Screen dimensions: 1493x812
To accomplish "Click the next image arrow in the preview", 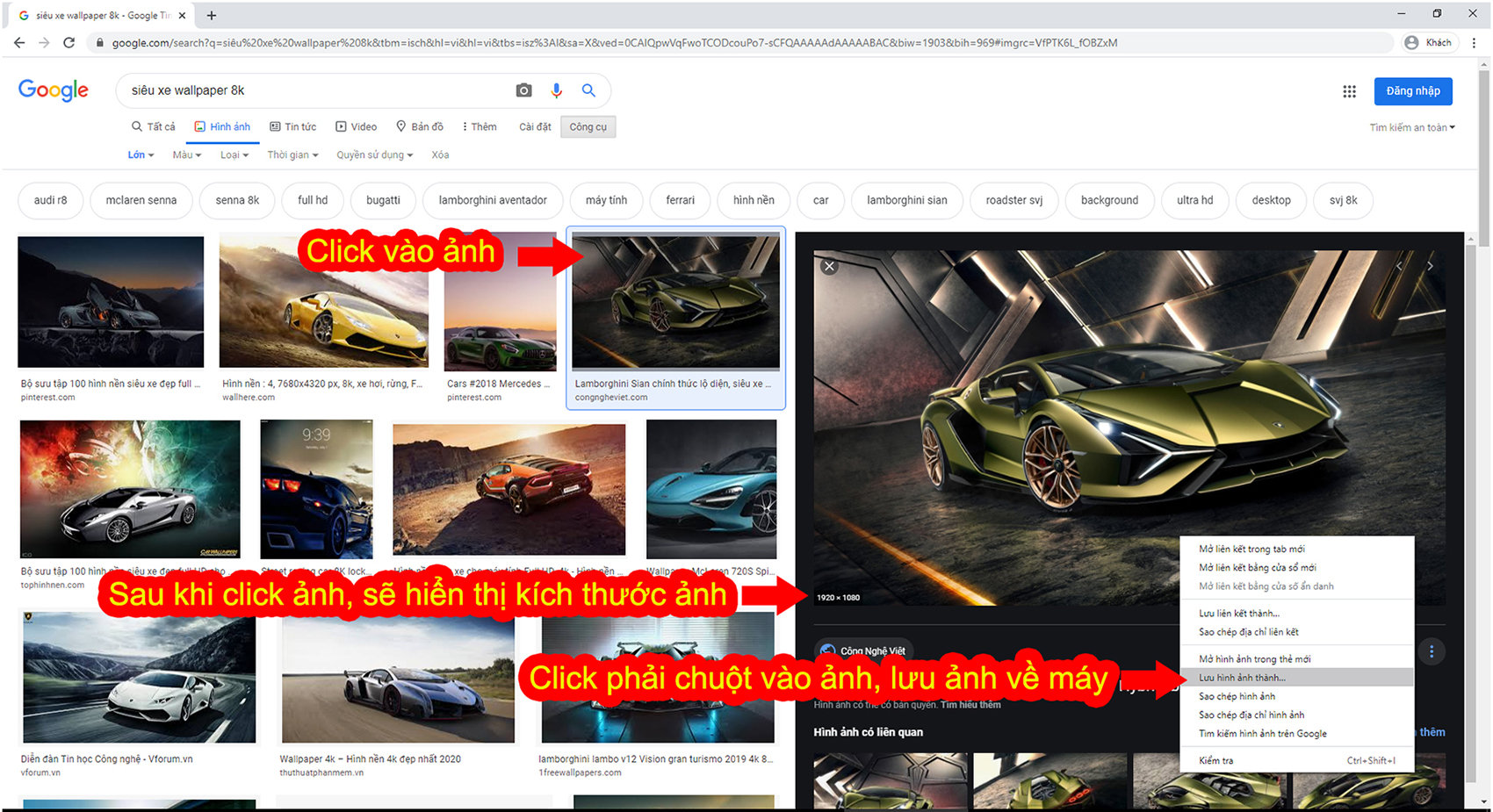I will 1430,266.
